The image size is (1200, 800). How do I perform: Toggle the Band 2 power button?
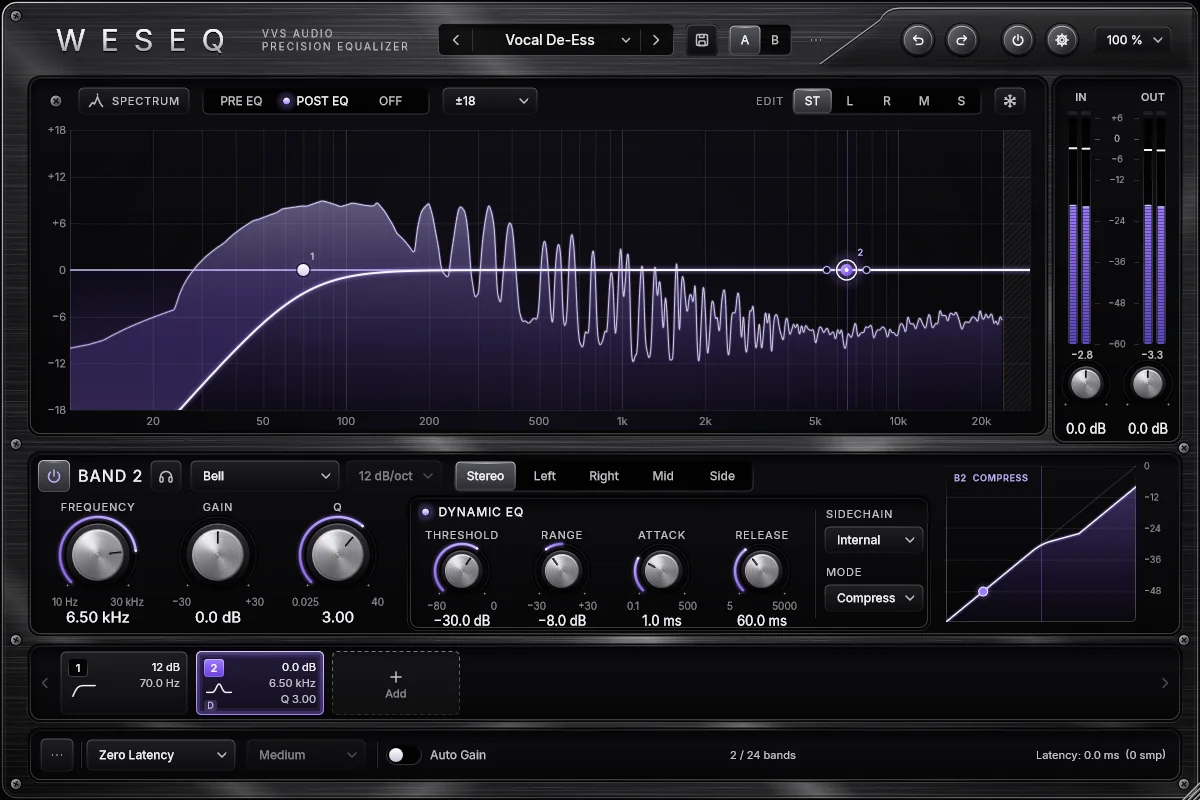(x=54, y=476)
